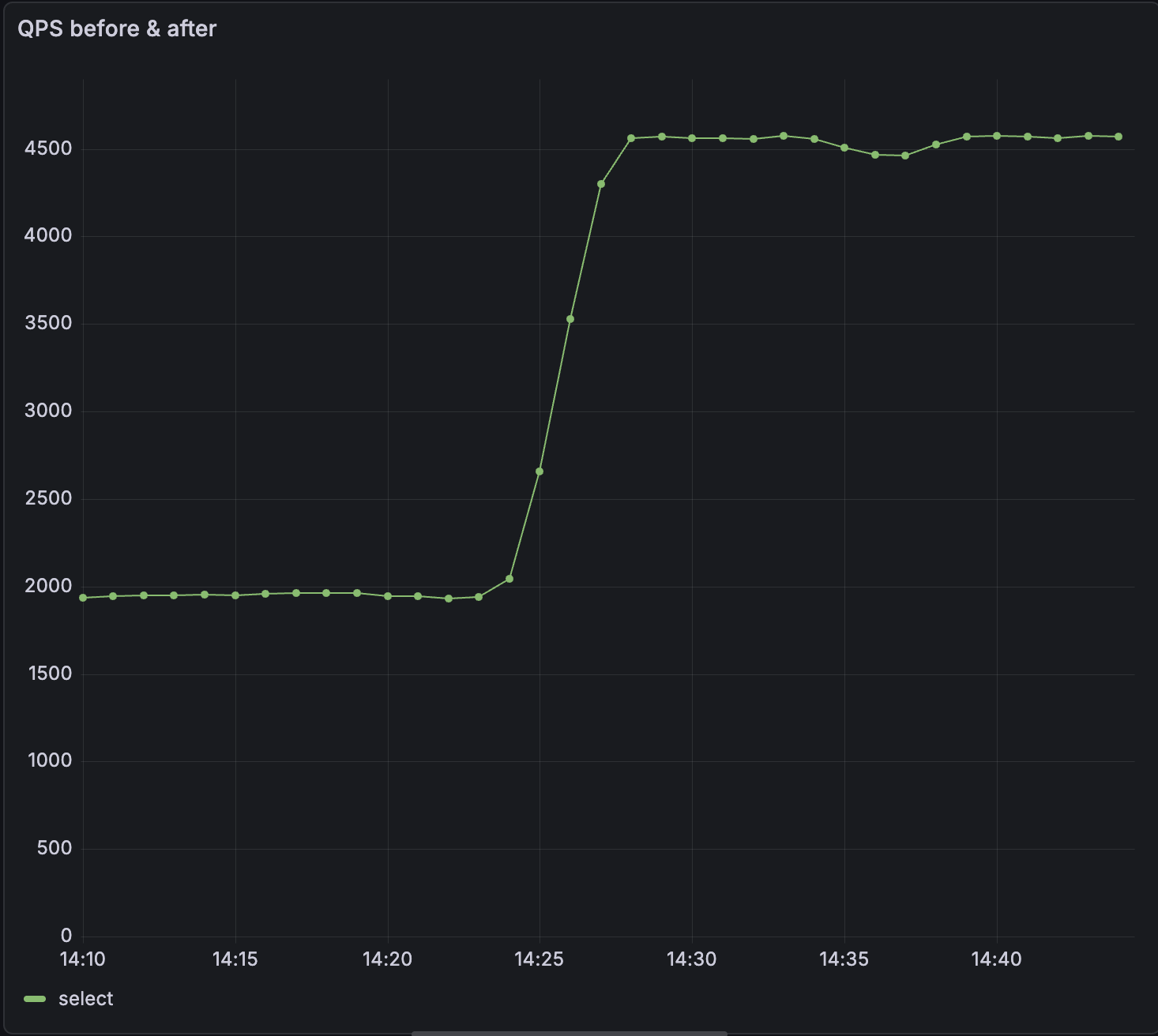Click the data point at the 2000 QPS jump
The height and width of the screenshot is (1036, 1158).
(x=509, y=579)
